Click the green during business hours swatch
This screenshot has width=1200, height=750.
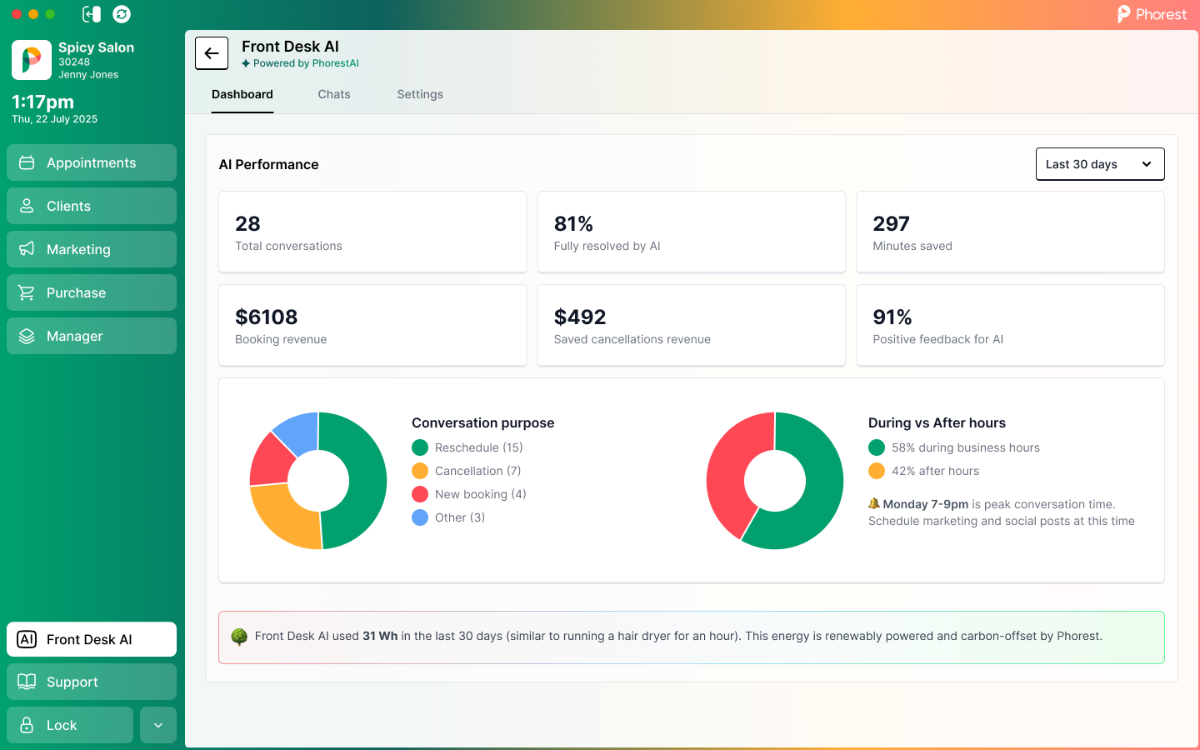click(877, 448)
